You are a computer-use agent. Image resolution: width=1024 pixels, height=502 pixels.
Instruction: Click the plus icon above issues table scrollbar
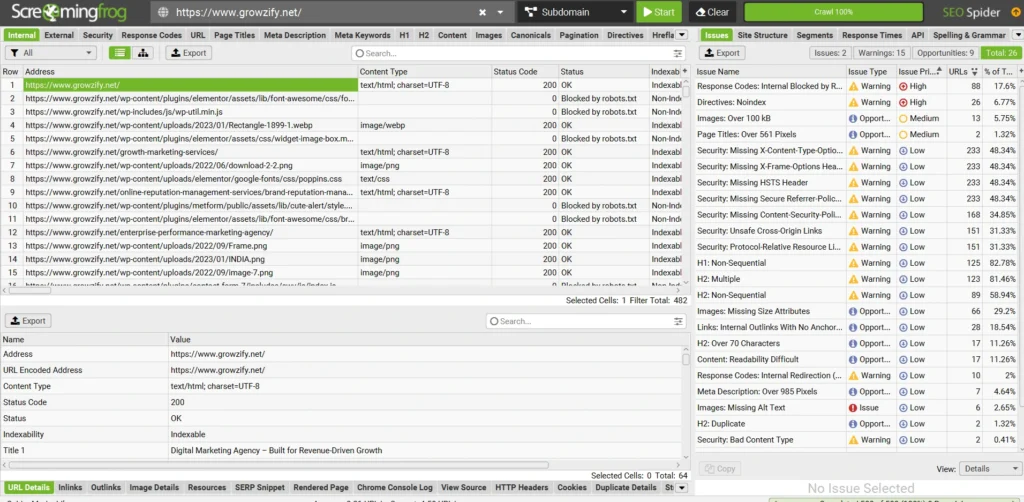coord(1020,71)
